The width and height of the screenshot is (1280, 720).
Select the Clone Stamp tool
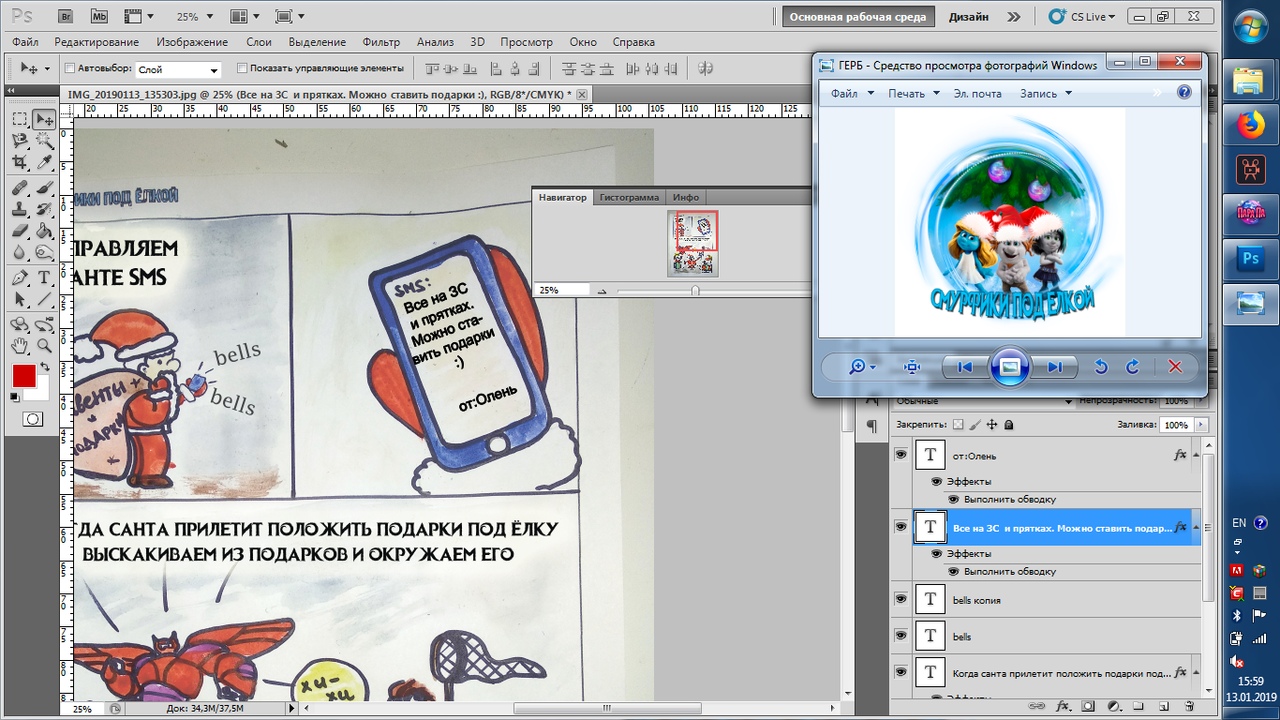(x=19, y=210)
